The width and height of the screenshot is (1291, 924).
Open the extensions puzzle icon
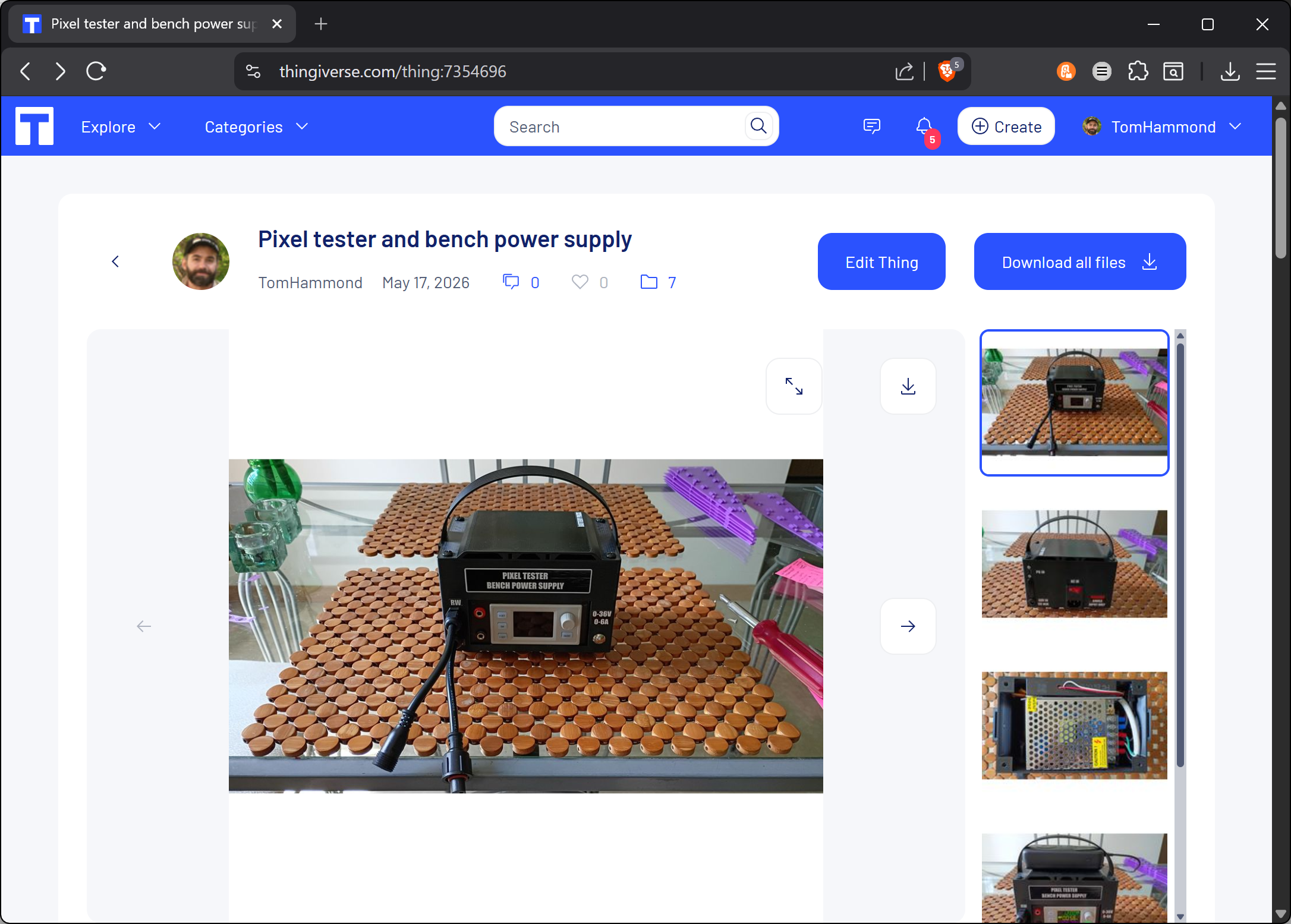pos(1138,71)
